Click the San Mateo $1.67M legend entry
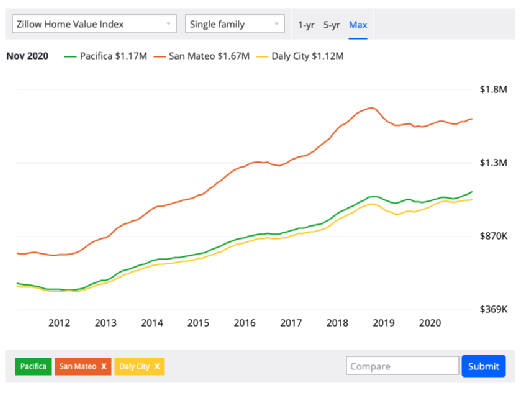Image resolution: width=529 pixels, height=393 pixels. tap(202, 56)
